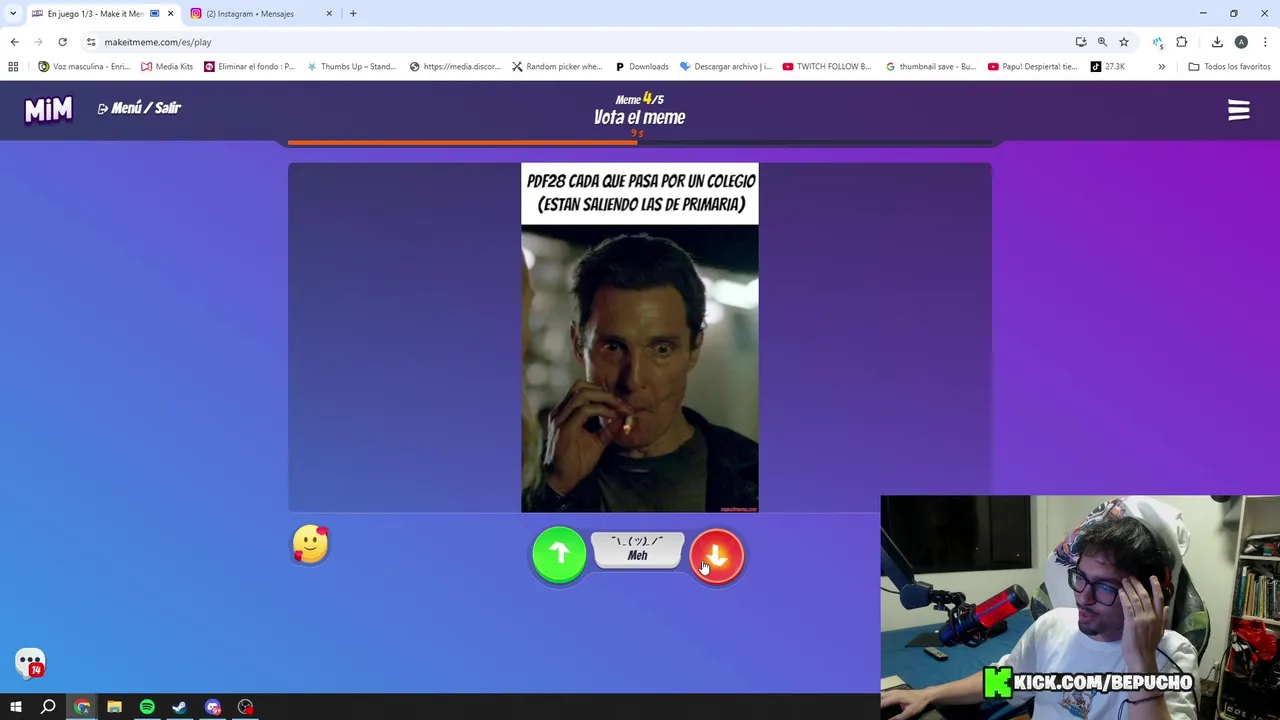Open the zoom magnifier in address bar
Image resolution: width=1280 pixels, height=720 pixels.
[x=1102, y=42]
